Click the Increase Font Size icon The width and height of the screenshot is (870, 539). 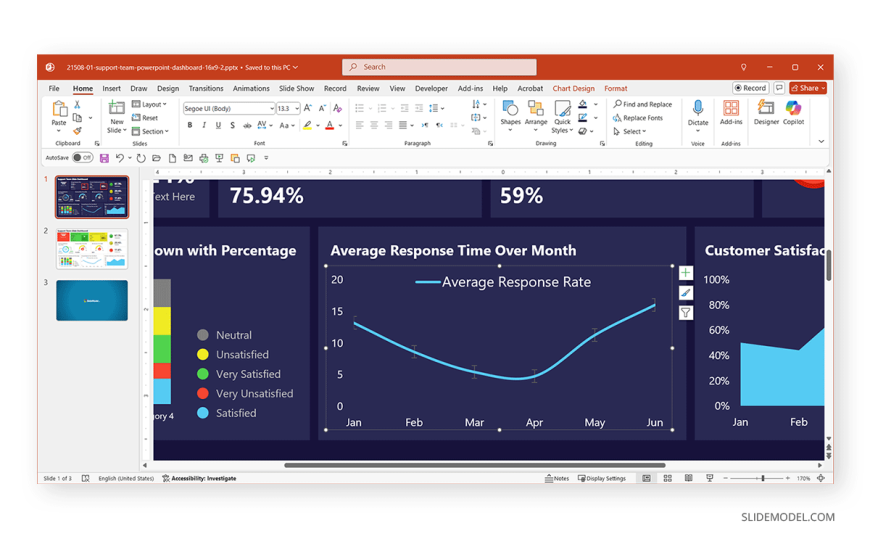307,108
